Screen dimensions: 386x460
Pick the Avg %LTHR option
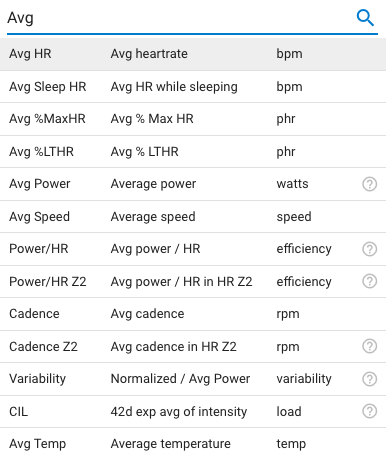tap(193, 152)
